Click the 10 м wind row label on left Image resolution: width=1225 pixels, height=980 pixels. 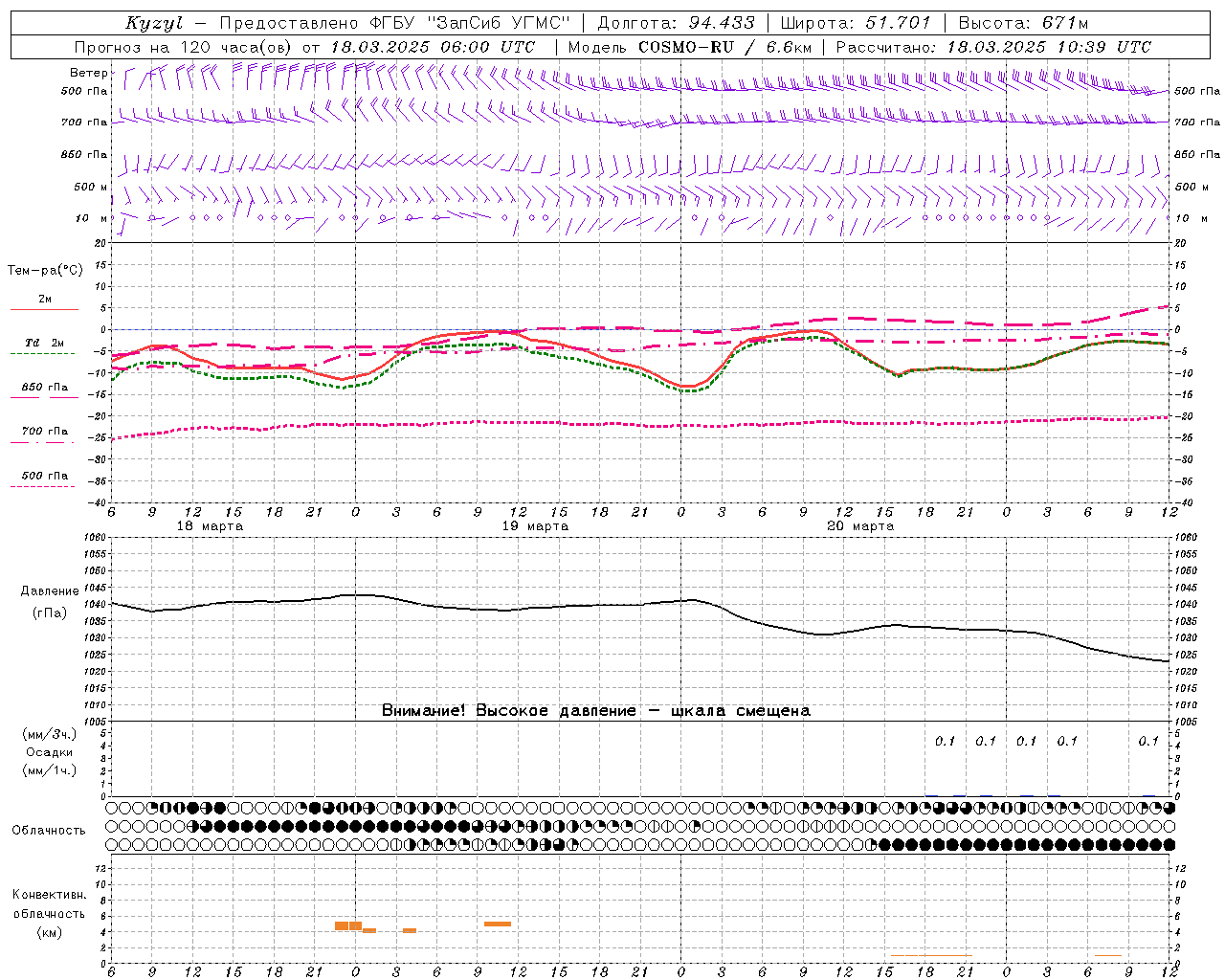tap(91, 218)
